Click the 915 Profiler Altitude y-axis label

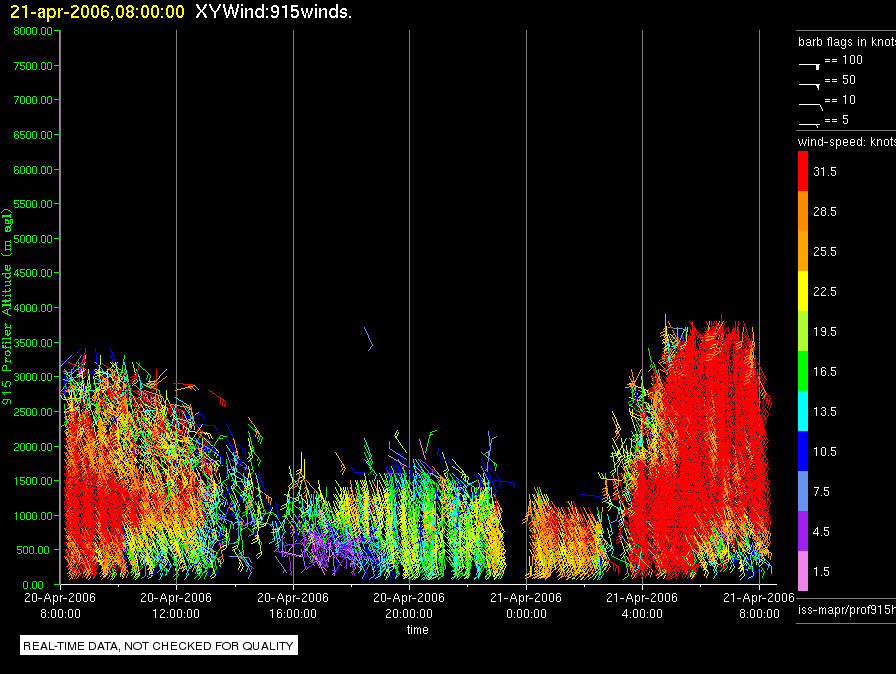tap(7, 307)
